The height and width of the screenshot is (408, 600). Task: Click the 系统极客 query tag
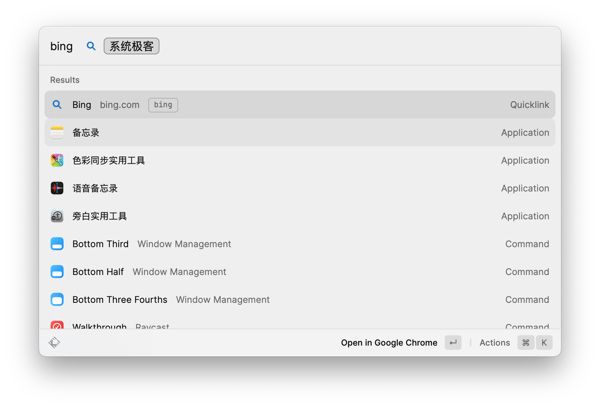point(131,46)
